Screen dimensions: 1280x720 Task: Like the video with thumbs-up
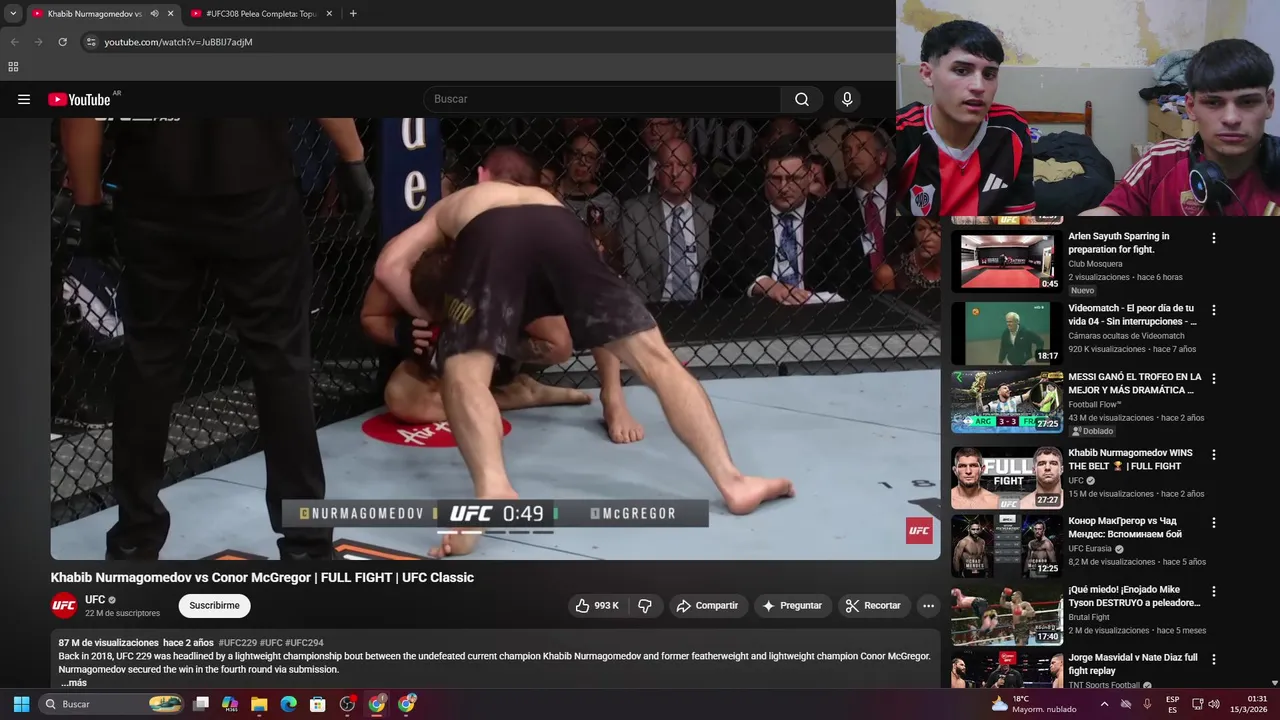pos(596,605)
